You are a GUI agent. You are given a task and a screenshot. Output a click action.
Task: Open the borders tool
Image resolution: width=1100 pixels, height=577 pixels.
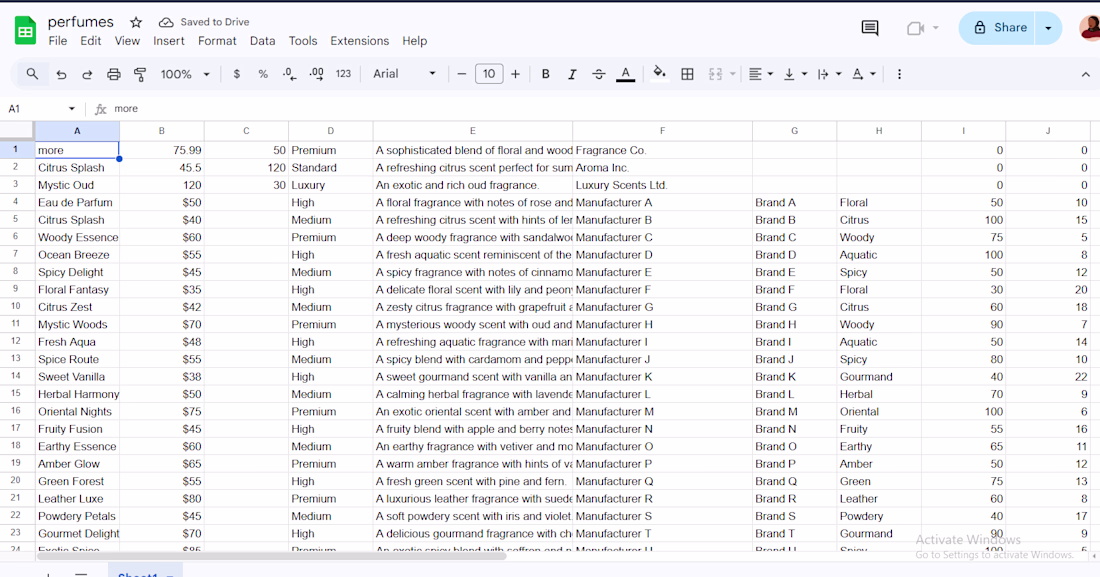click(688, 74)
